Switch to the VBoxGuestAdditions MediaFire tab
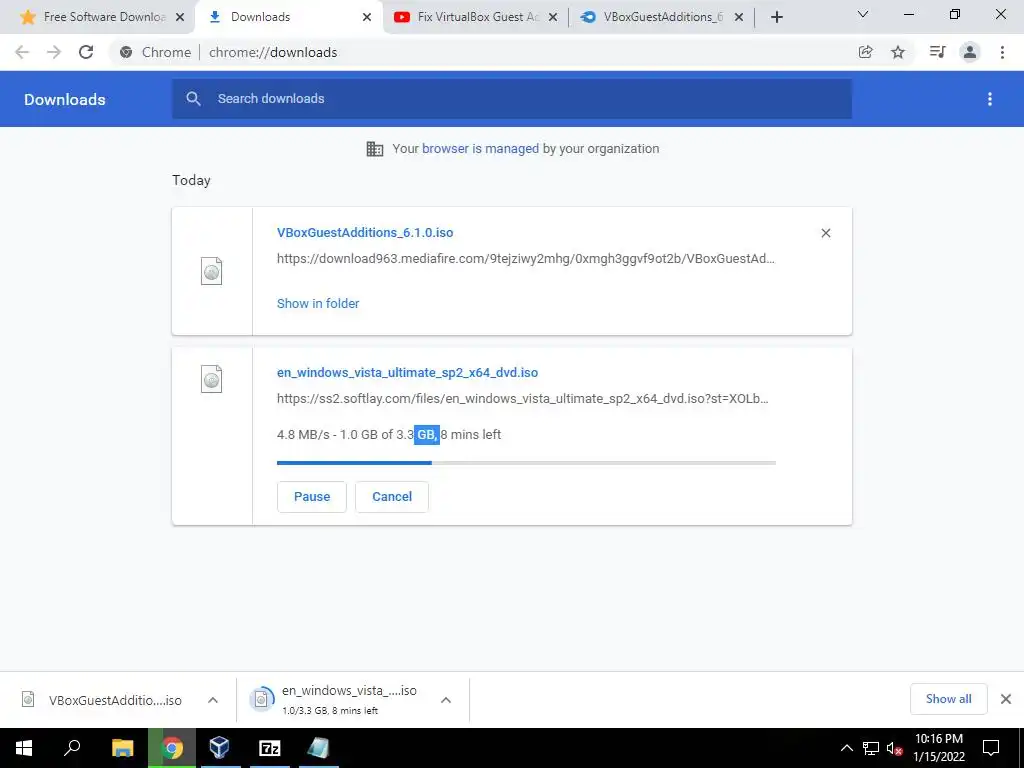This screenshot has width=1024, height=768. (663, 17)
